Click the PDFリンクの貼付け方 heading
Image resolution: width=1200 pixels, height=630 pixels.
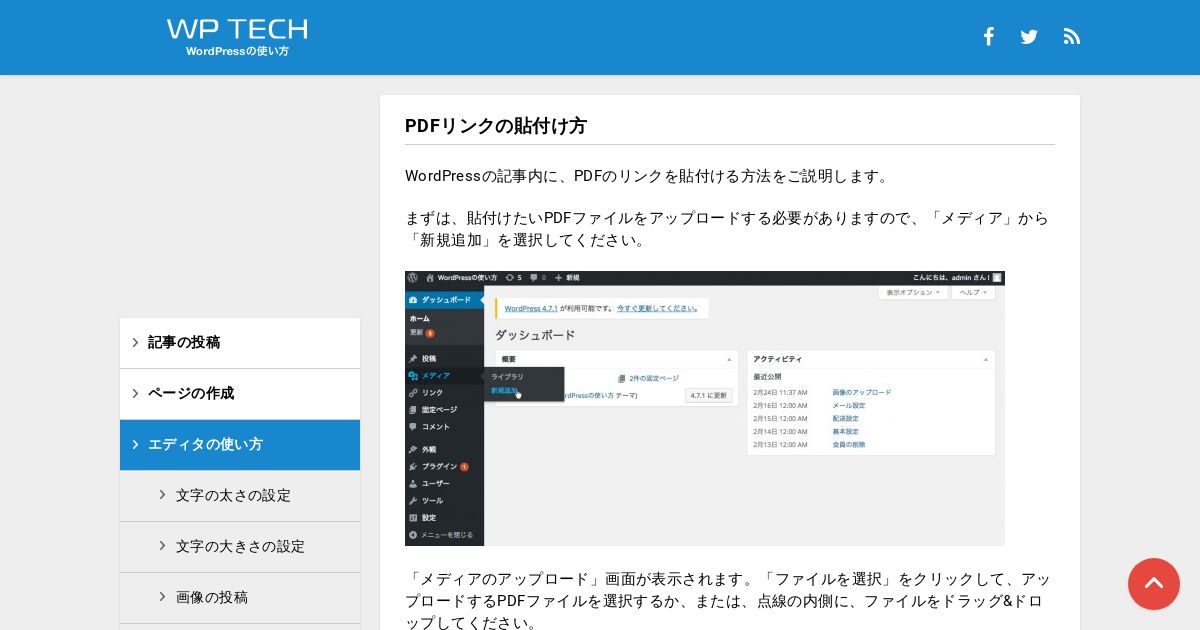point(496,126)
